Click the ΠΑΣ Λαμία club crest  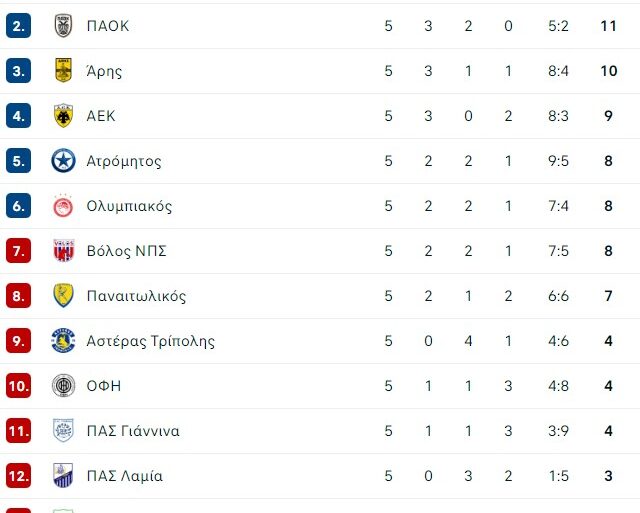coord(63,476)
